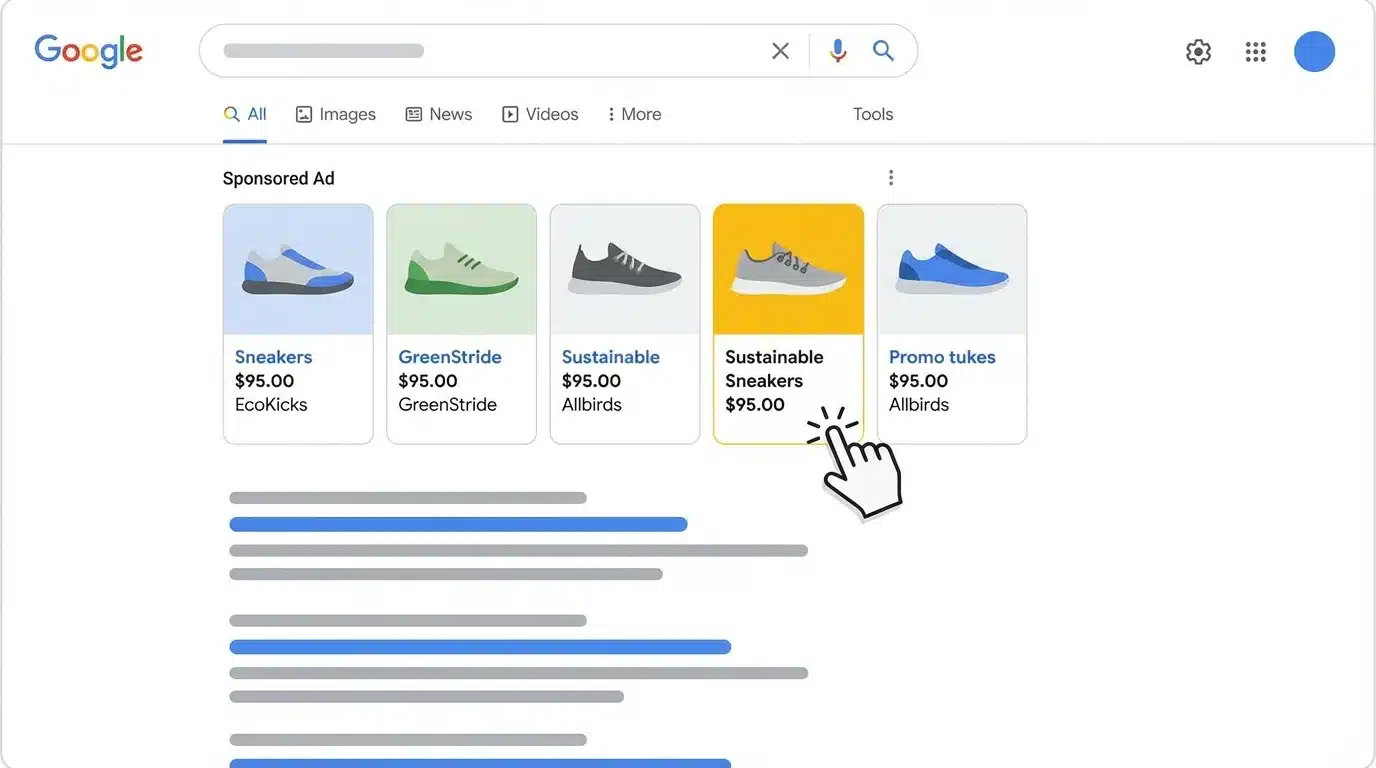Open Sponsored Ad three-dot options
Screen dimensions: 1376x768
click(x=891, y=178)
